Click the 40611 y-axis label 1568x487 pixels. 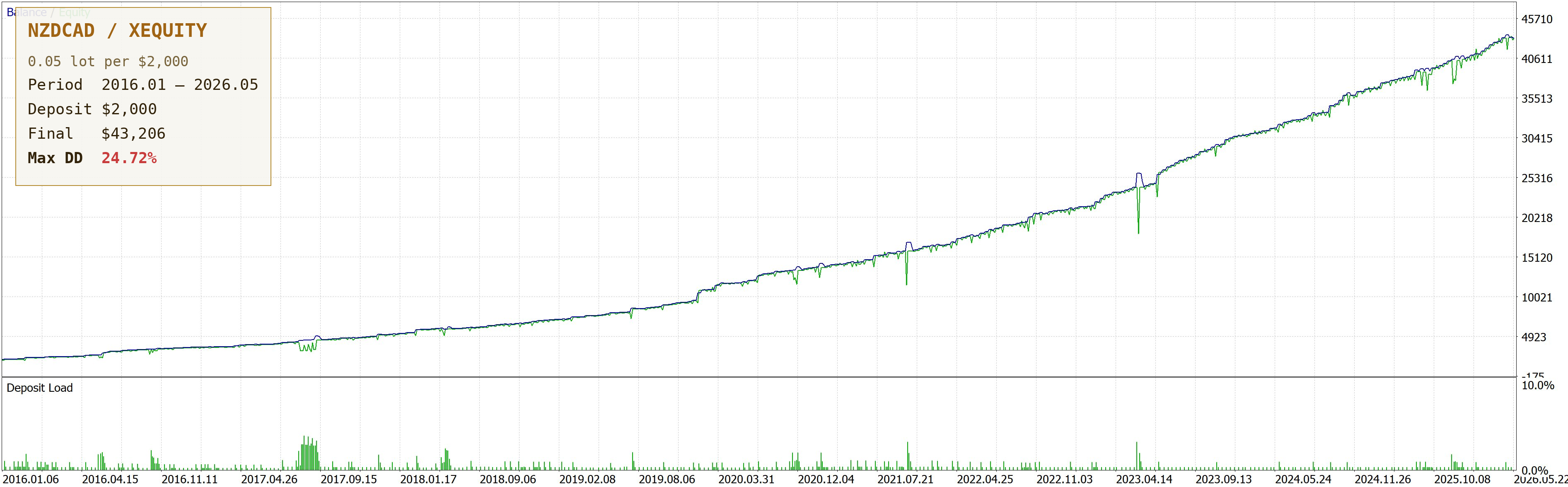[x=1537, y=59]
